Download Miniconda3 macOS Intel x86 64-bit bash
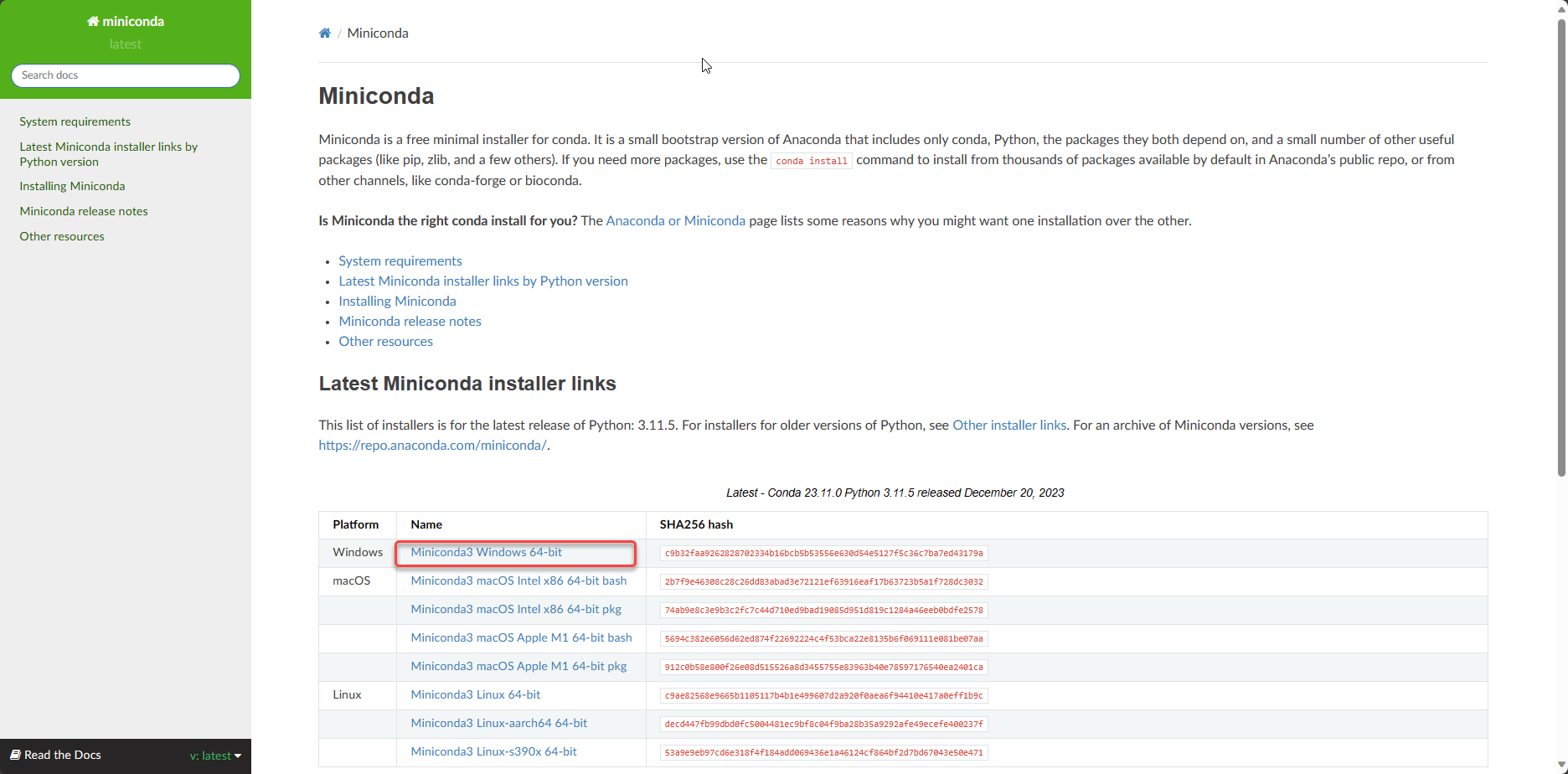The width and height of the screenshot is (1568, 774). pyautogui.click(x=518, y=580)
